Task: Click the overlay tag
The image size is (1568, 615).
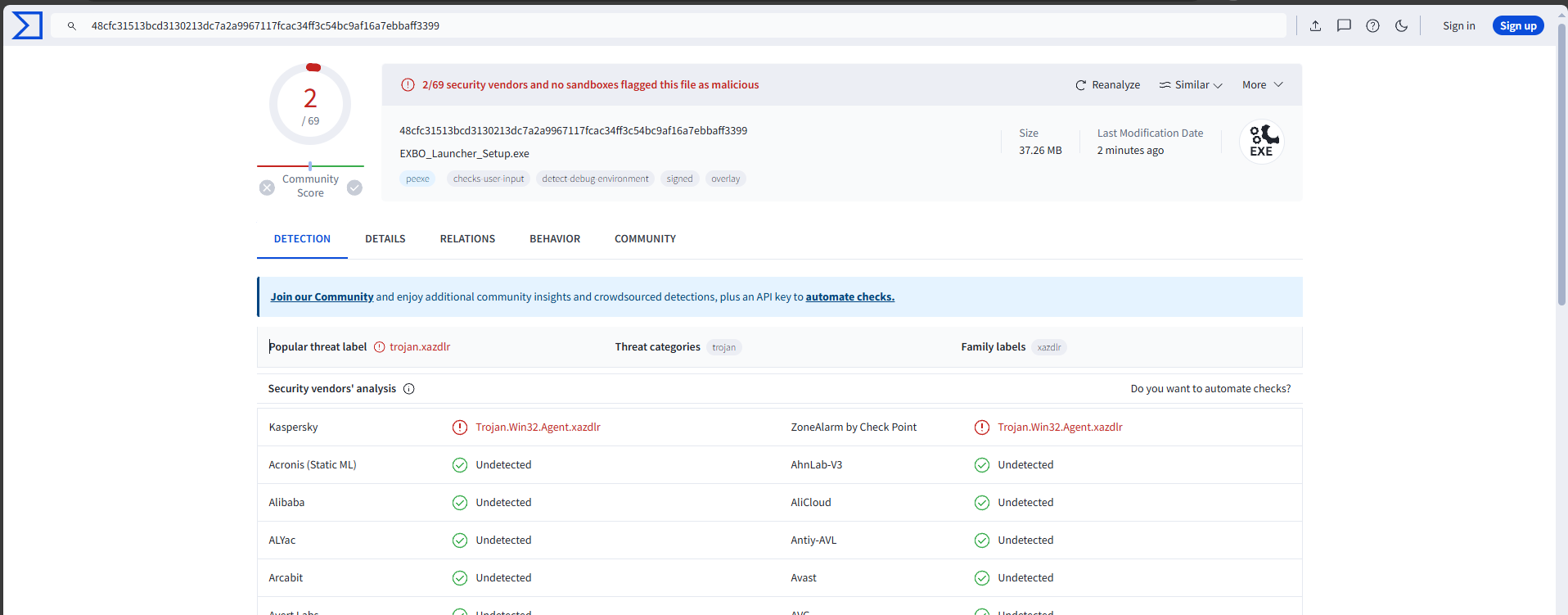Action: click(x=725, y=179)
